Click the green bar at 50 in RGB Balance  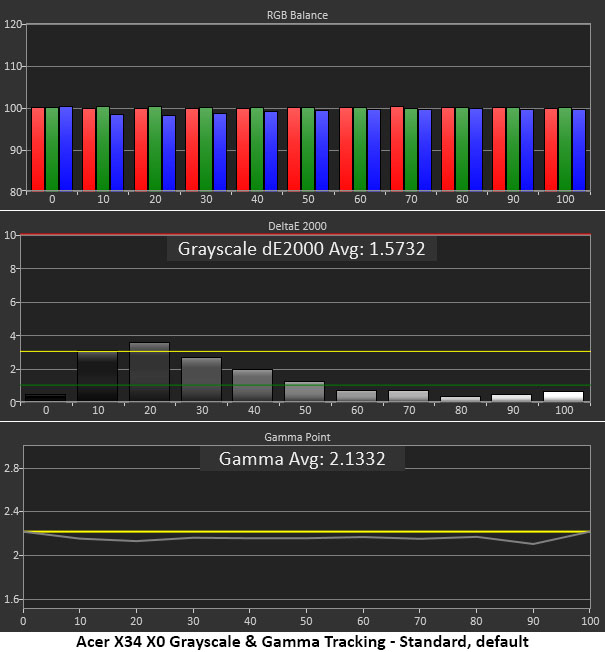(308, 149)
